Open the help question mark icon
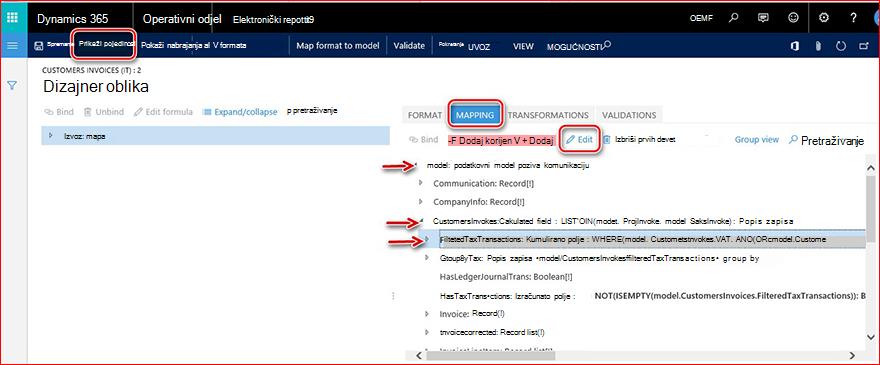 (854, 18)
